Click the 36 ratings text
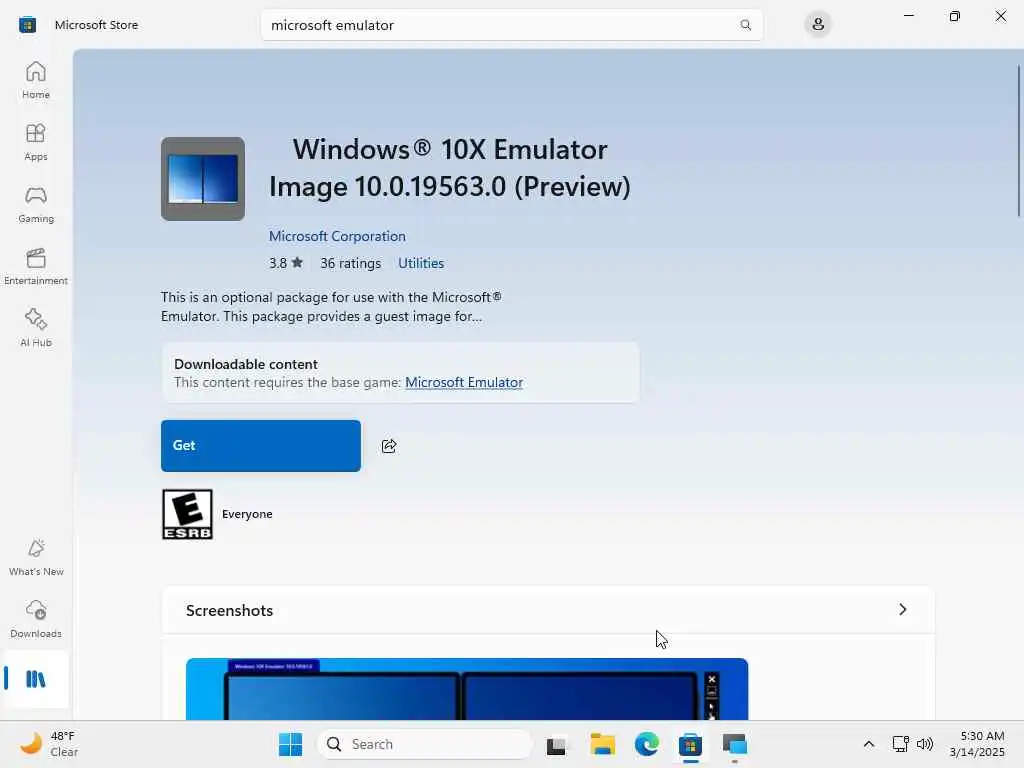This screenshot has height=768, width=1024. [351, 263]
